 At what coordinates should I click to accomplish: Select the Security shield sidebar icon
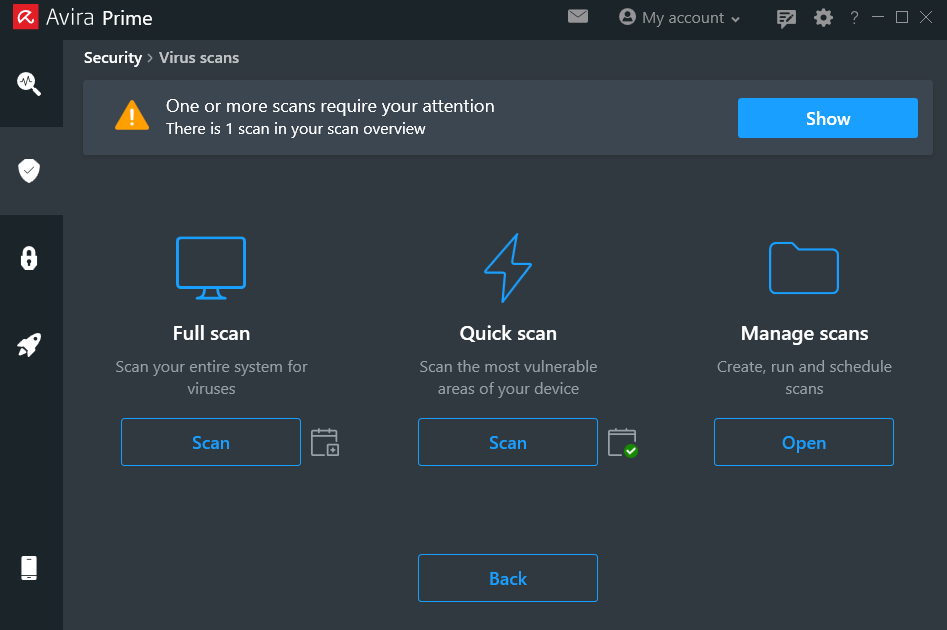(x=29, y=171)
